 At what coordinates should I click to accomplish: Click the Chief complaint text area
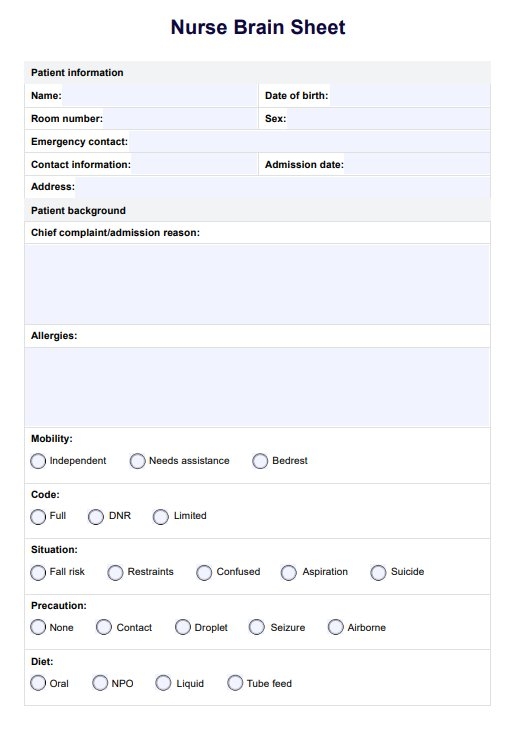[257, 284]
